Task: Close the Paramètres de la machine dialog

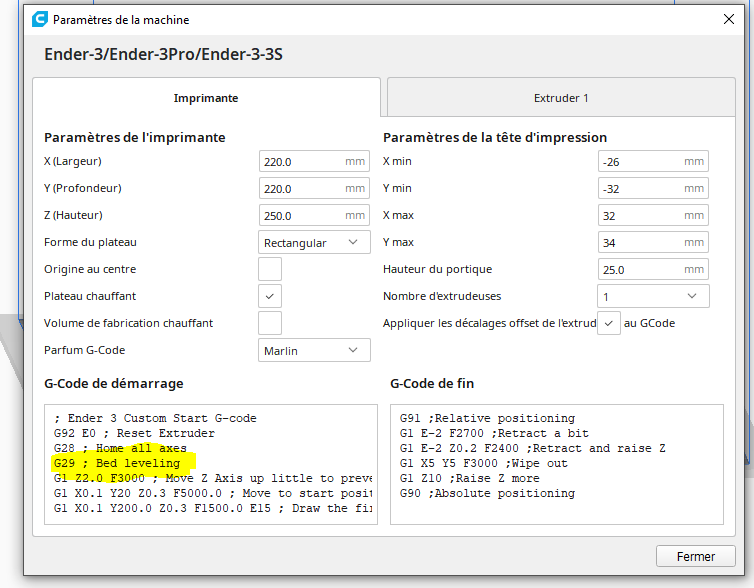Action: pos(729,19)
